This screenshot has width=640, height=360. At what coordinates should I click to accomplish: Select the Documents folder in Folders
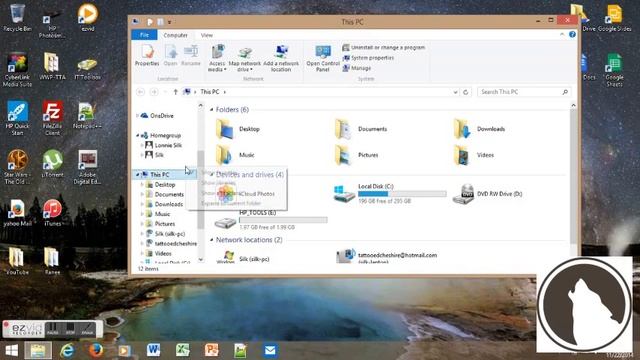coord(361,129)
